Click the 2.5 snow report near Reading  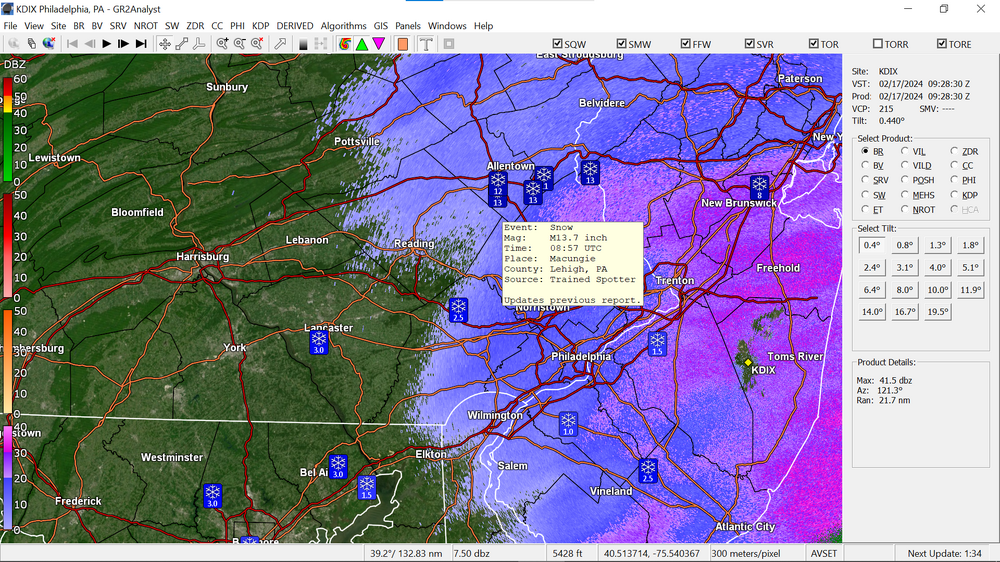[458, 310]
